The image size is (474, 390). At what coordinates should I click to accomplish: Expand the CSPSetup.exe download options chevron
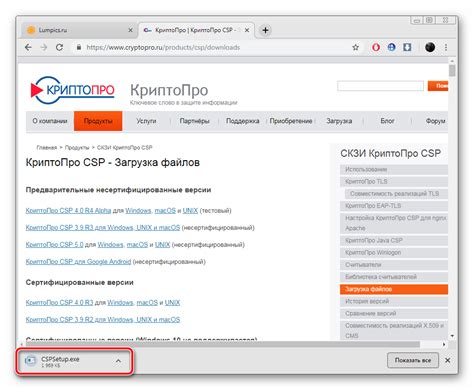118,361
